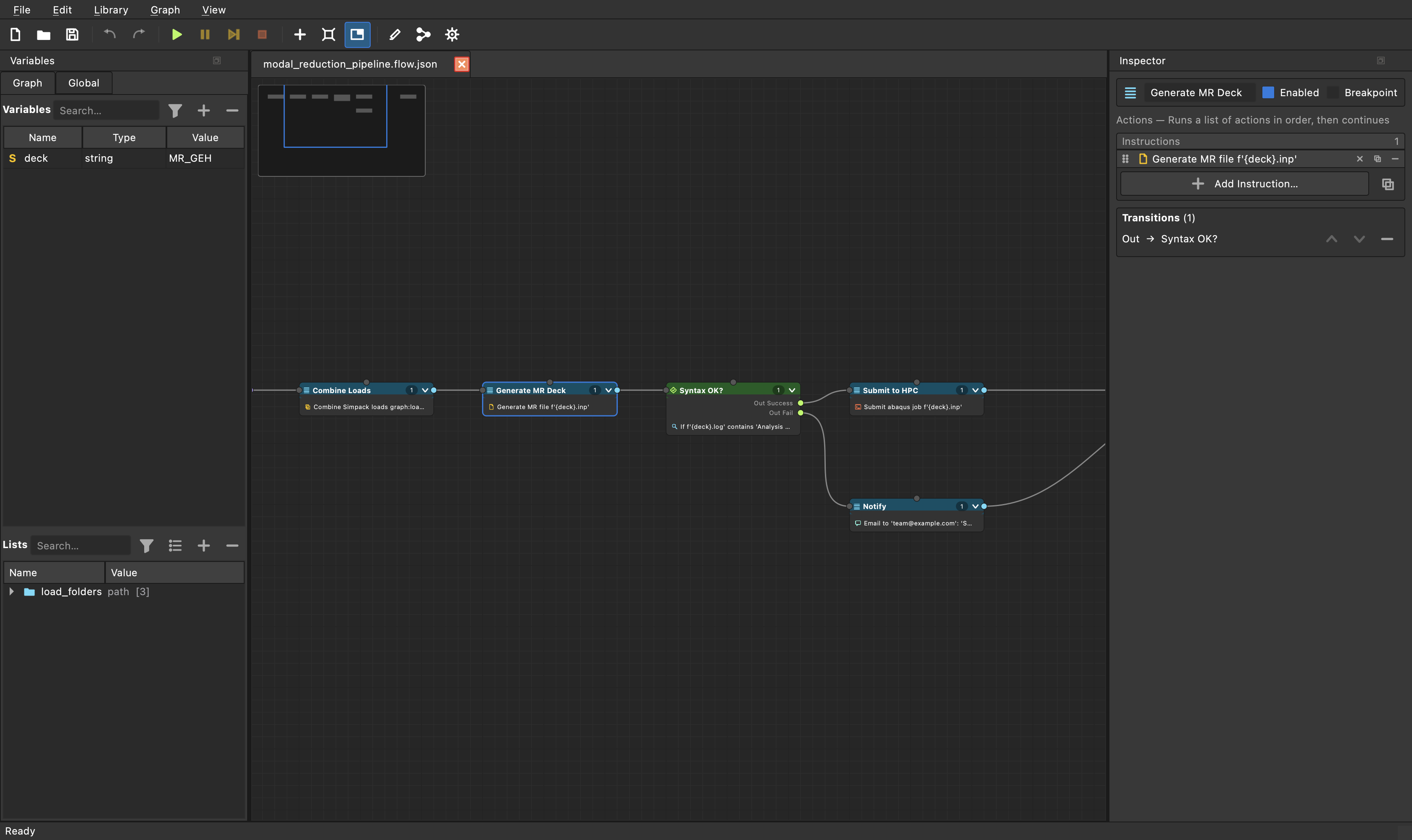Click the Add Instruction button
1412x840 pixels.
point(1244,184)
